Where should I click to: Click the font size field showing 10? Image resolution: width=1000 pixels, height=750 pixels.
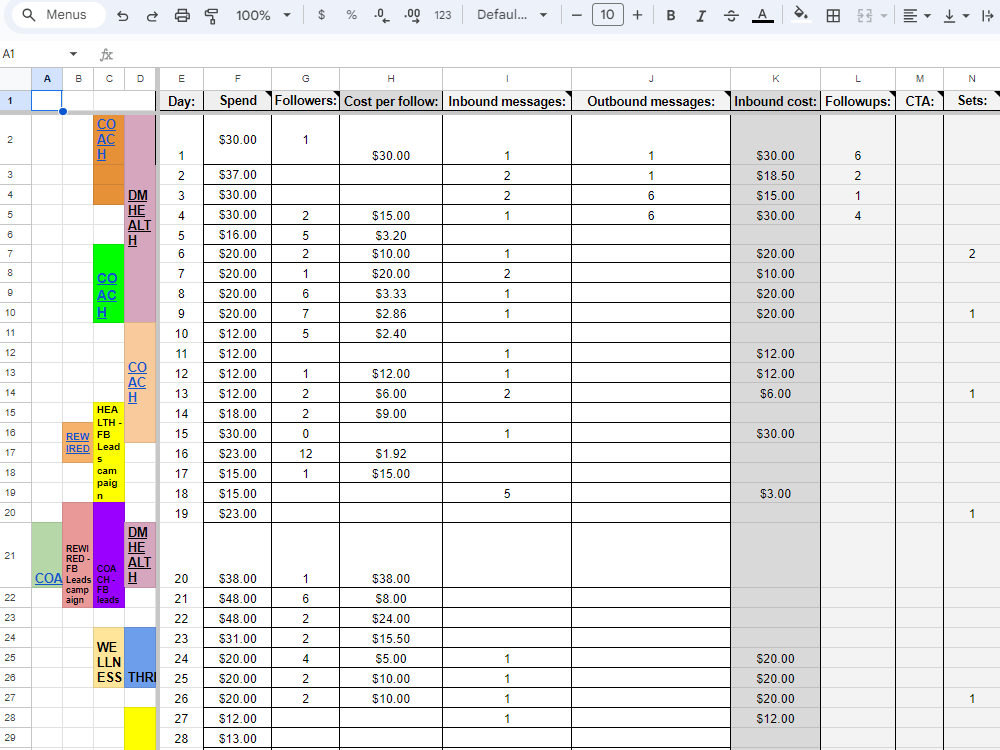[x=607, y=15]
